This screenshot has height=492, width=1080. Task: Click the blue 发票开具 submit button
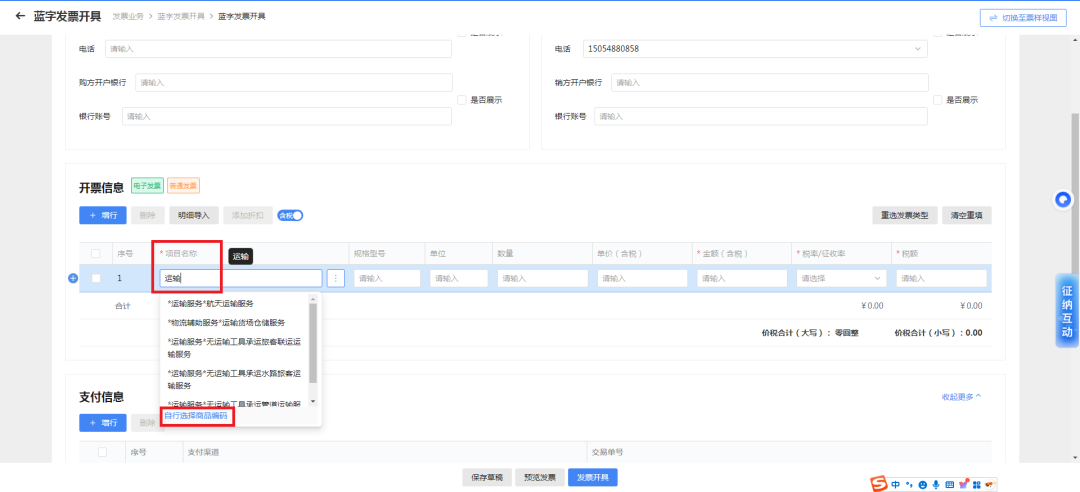(x=593, y=478)
